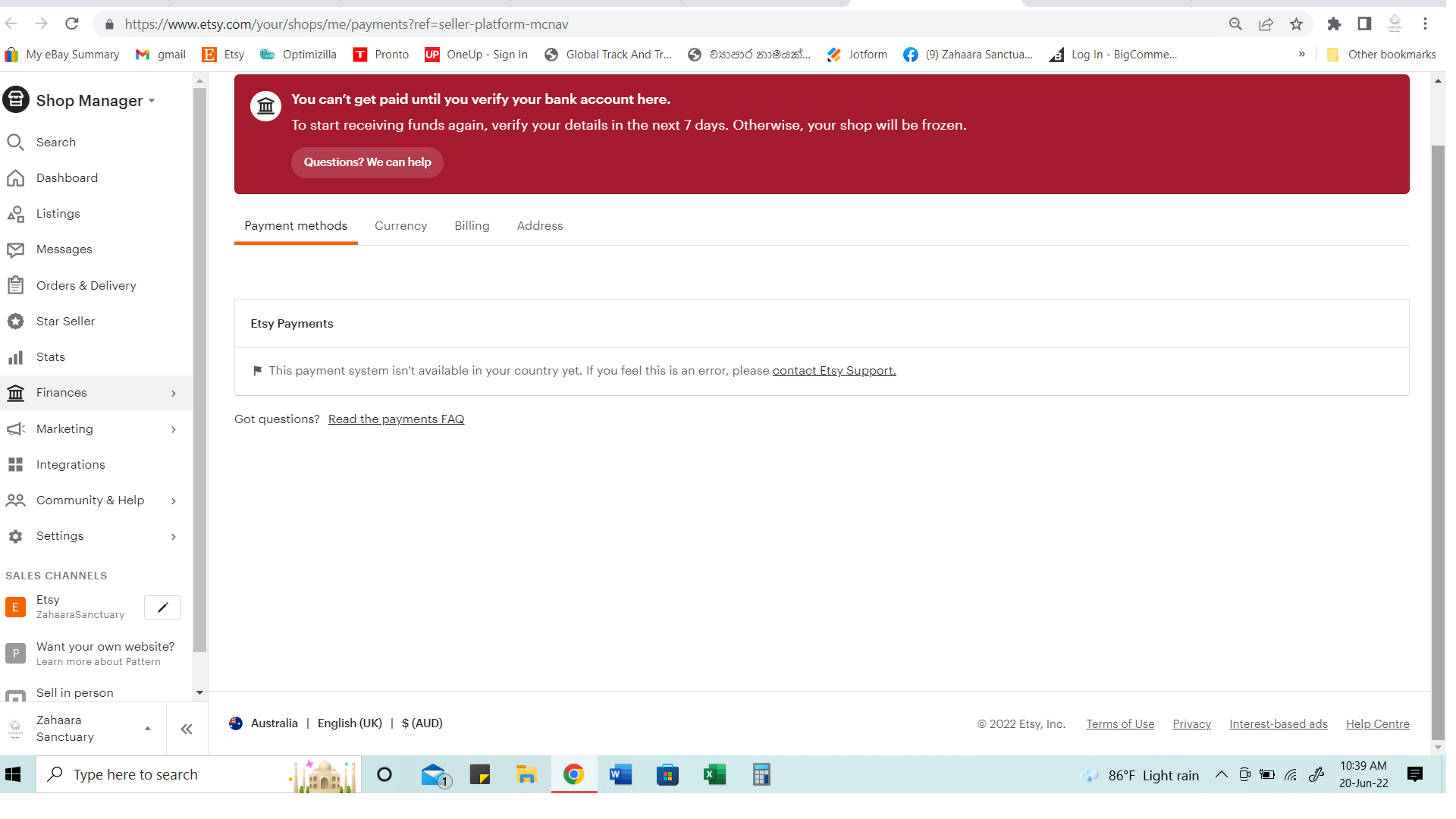Click the browser address bar URL

coord(347,24)
